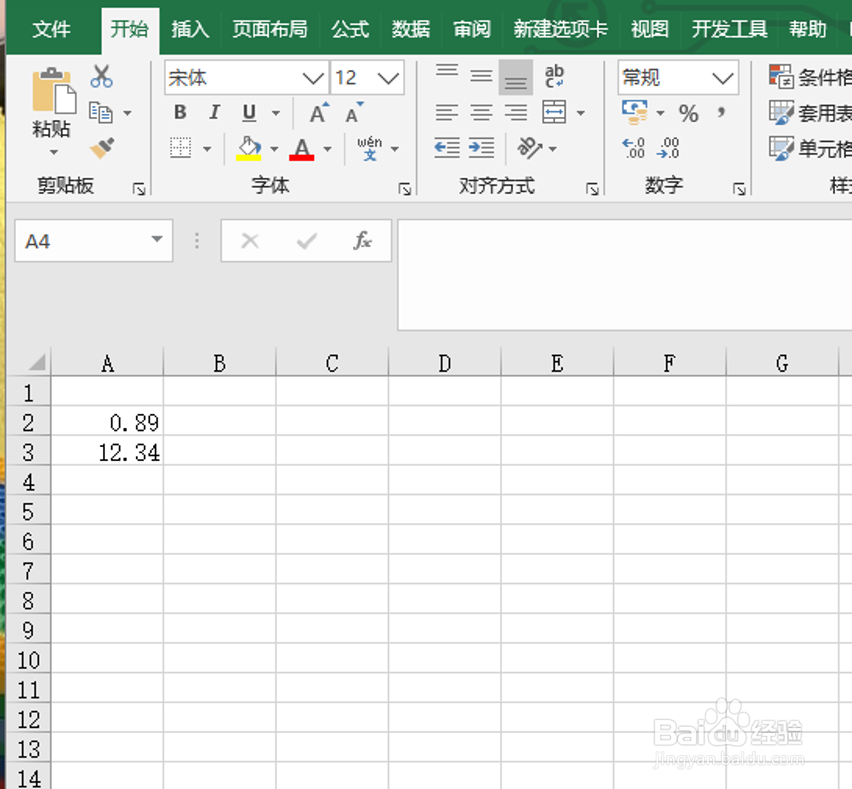Open the font size dropdown 12
This screenshot has height=789, width=852.
[x=389, y=78]
